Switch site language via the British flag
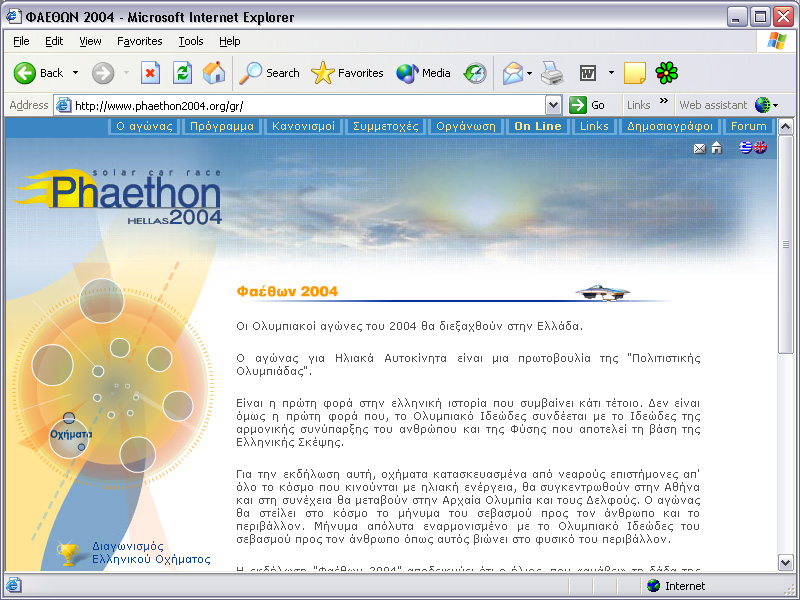 [x=760, y=147]
